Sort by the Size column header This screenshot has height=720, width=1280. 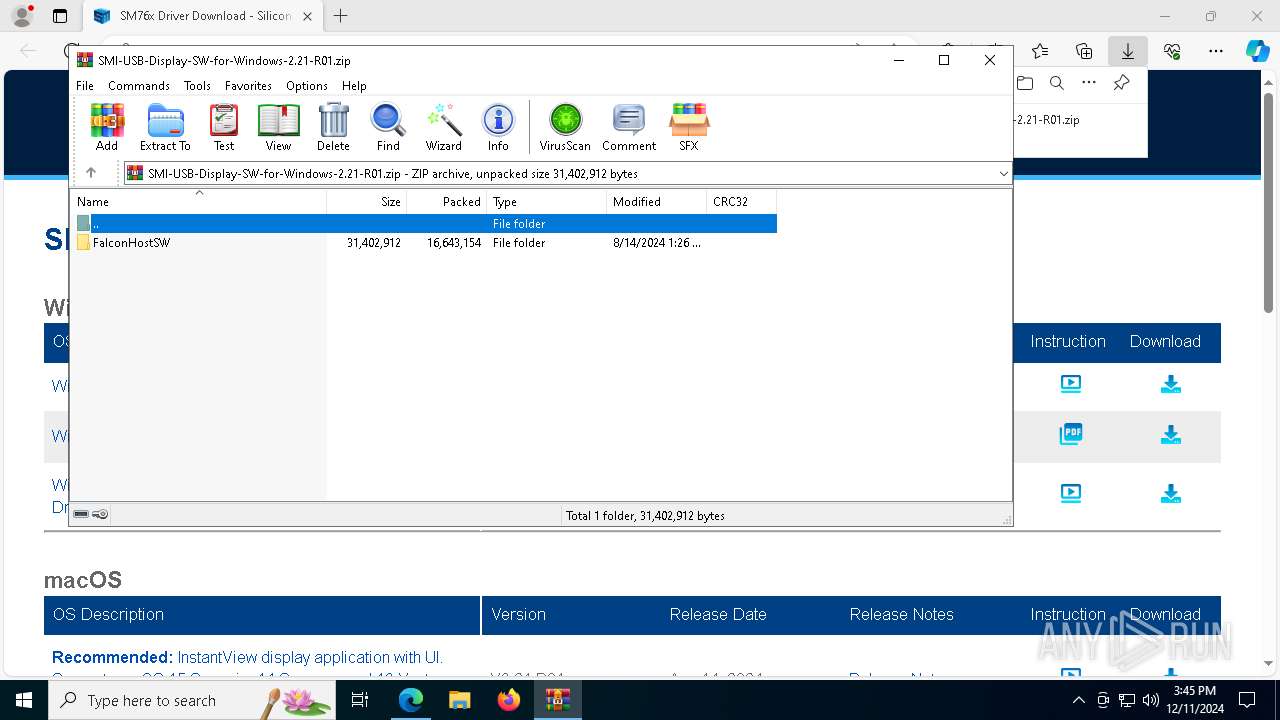[x=366, y=202]
